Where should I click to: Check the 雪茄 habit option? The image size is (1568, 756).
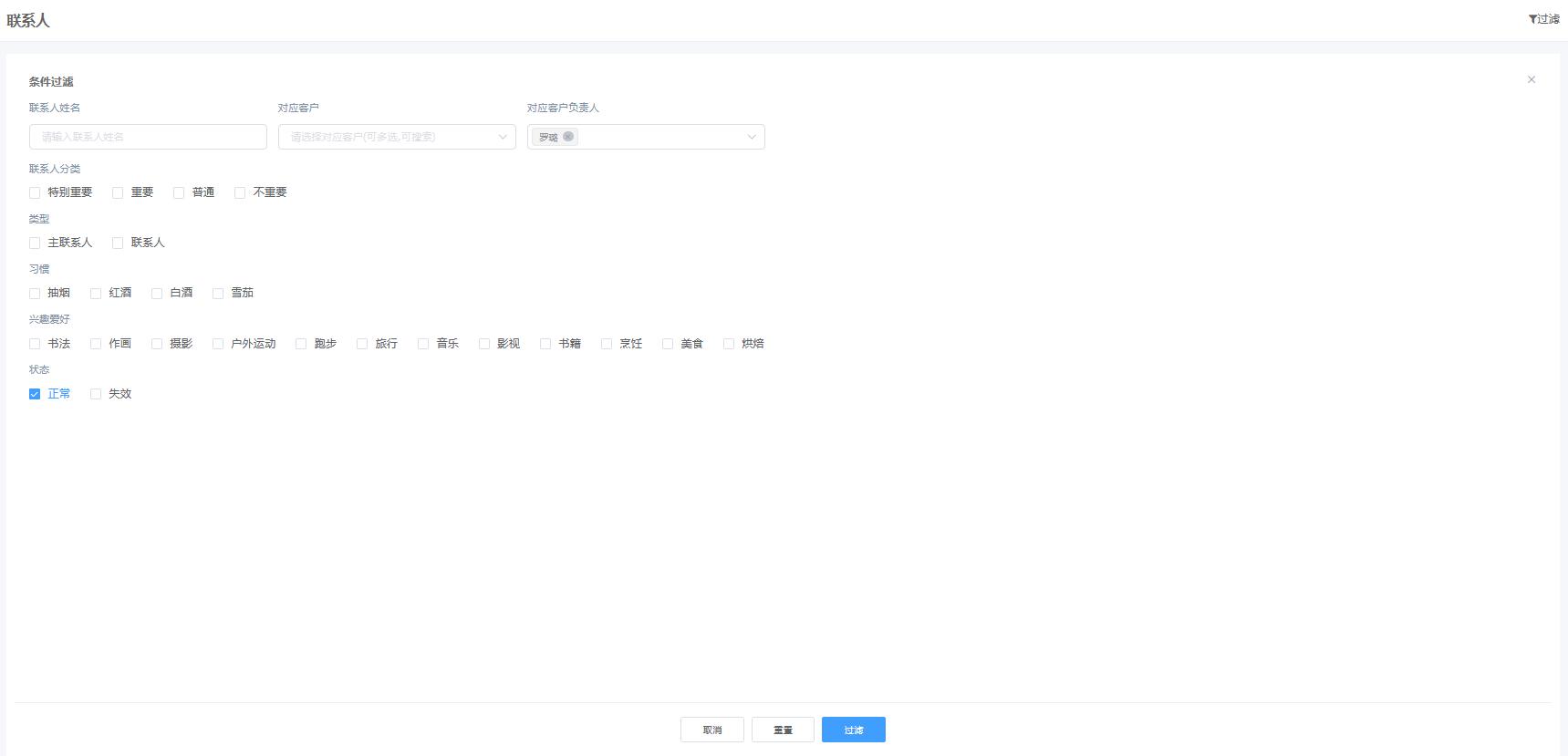click(218, 294)
